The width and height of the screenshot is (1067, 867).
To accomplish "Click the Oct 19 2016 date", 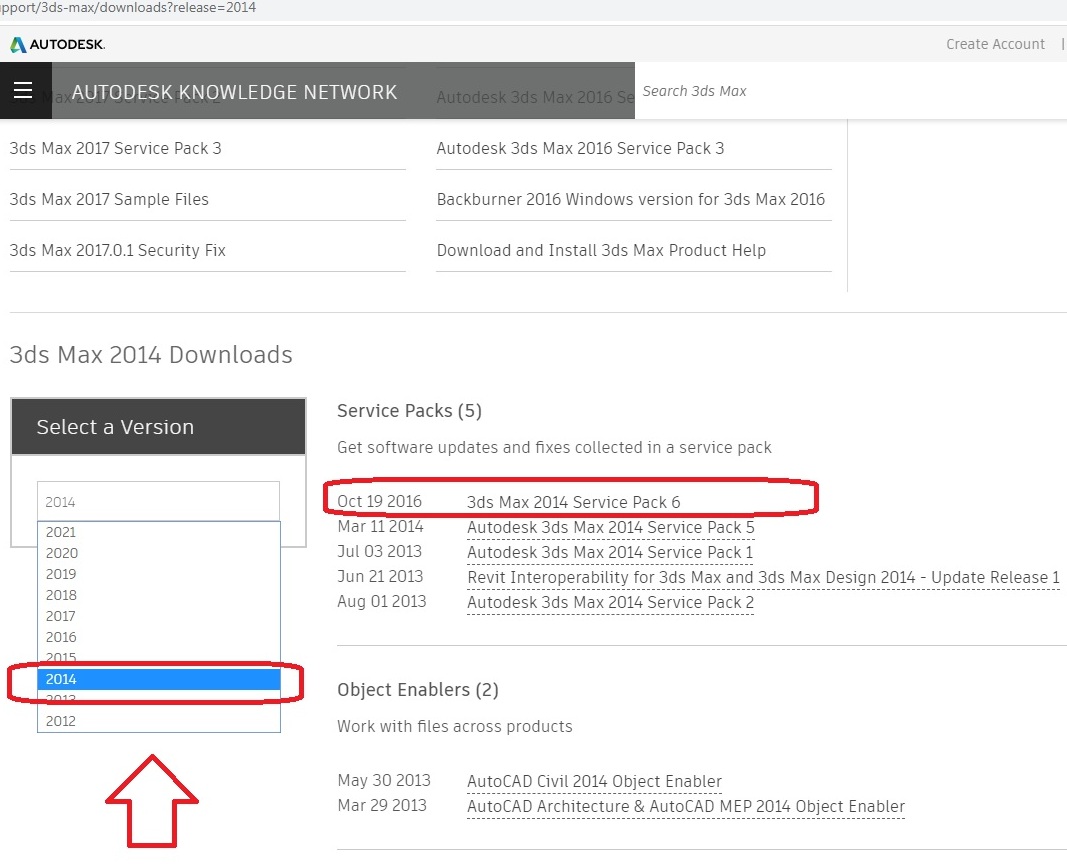I will 380,502.
